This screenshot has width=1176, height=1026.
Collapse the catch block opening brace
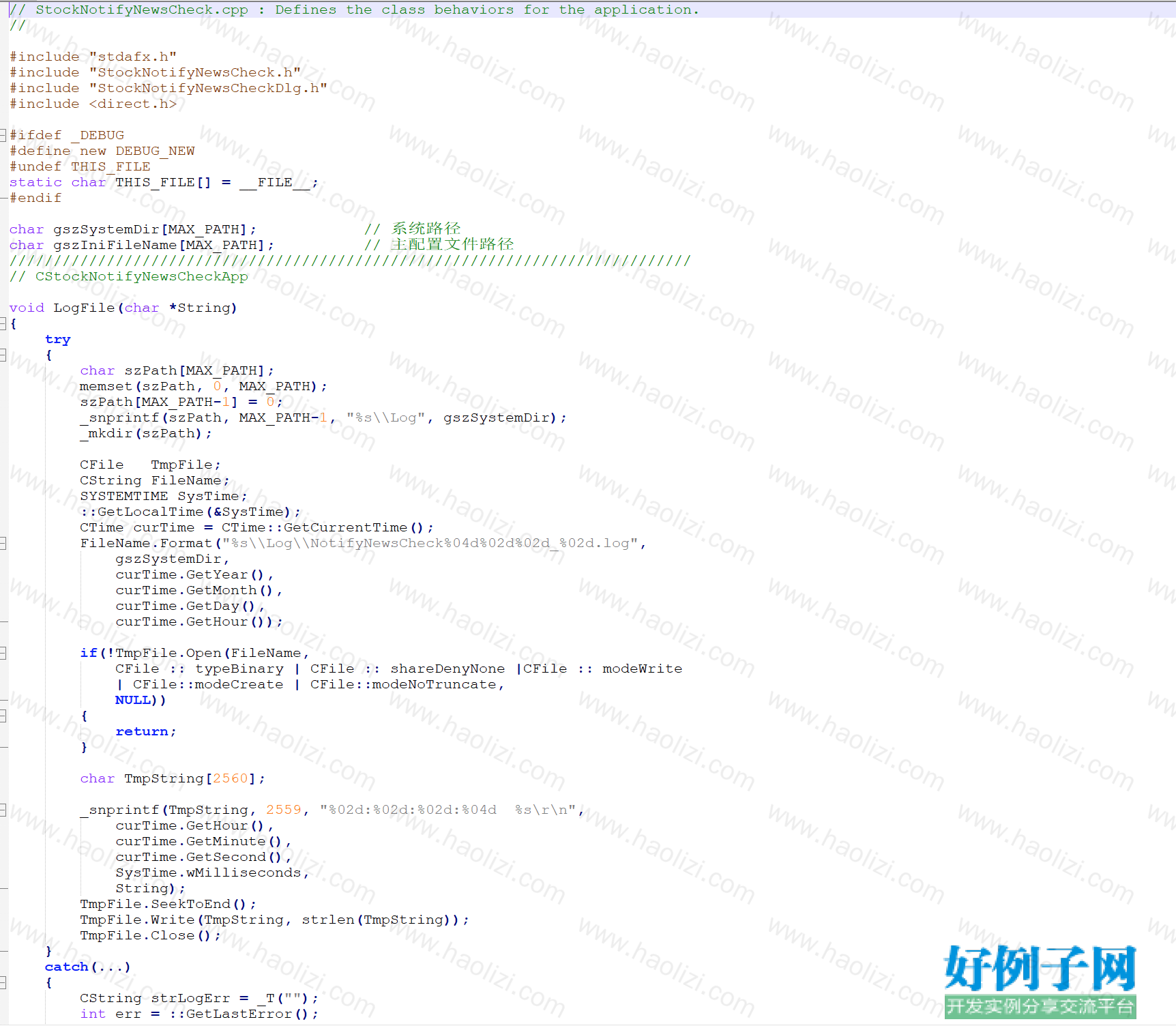click(x=3, y=982)
